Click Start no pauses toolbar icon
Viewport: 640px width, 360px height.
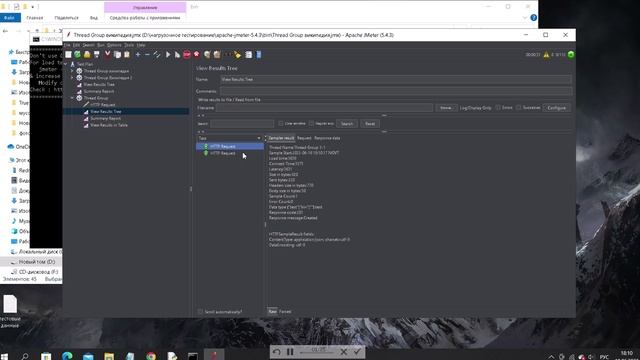tap(178, 55)
